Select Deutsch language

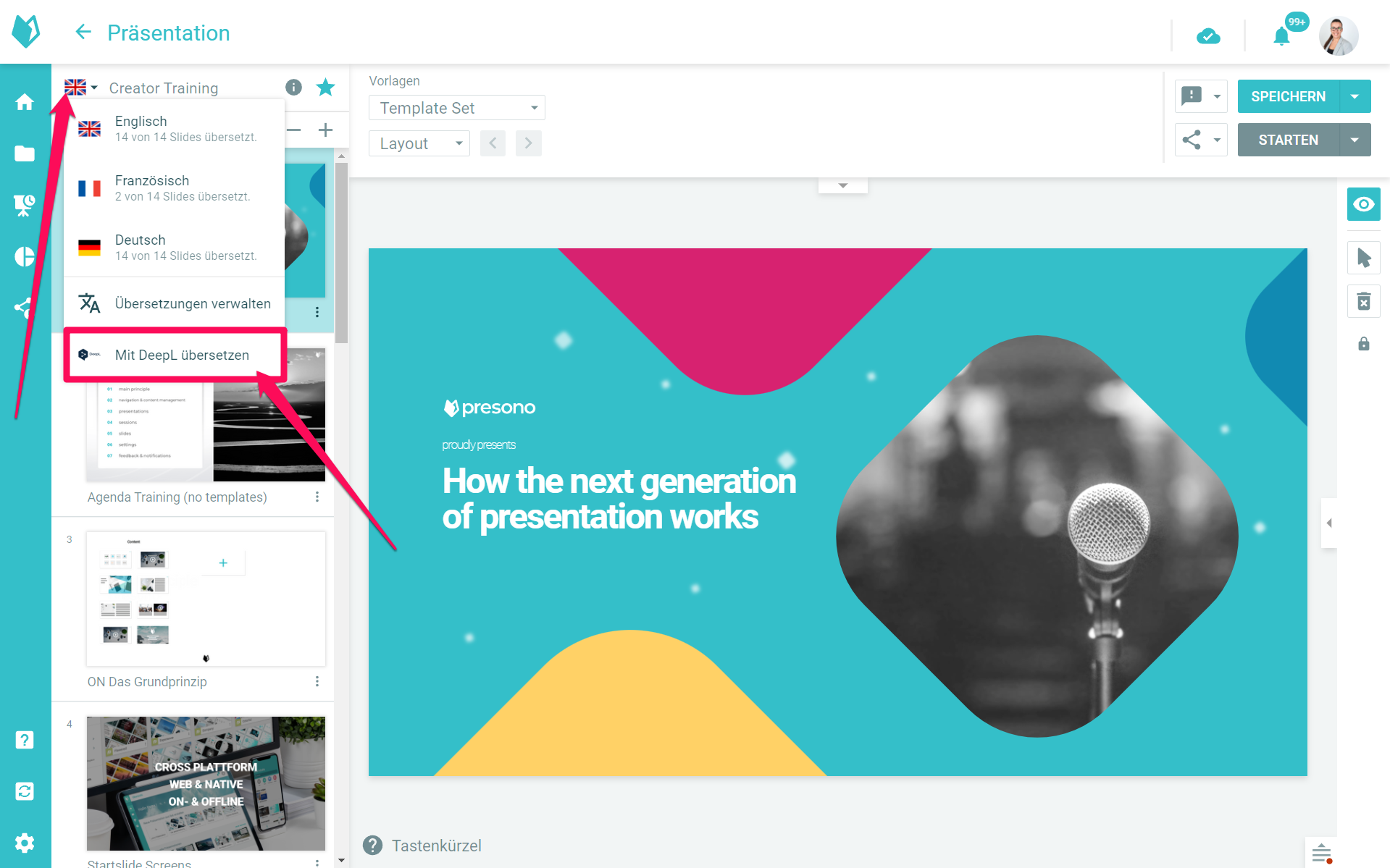click(174, 248)
